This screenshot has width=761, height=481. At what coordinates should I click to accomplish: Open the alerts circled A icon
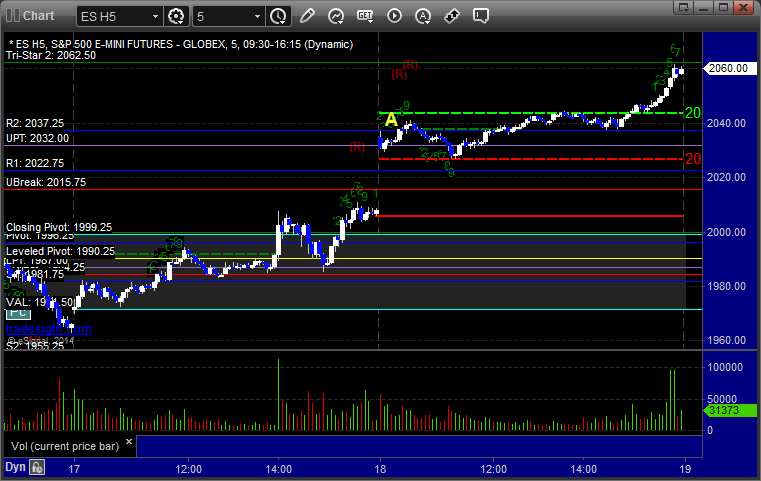click(423, 16)
